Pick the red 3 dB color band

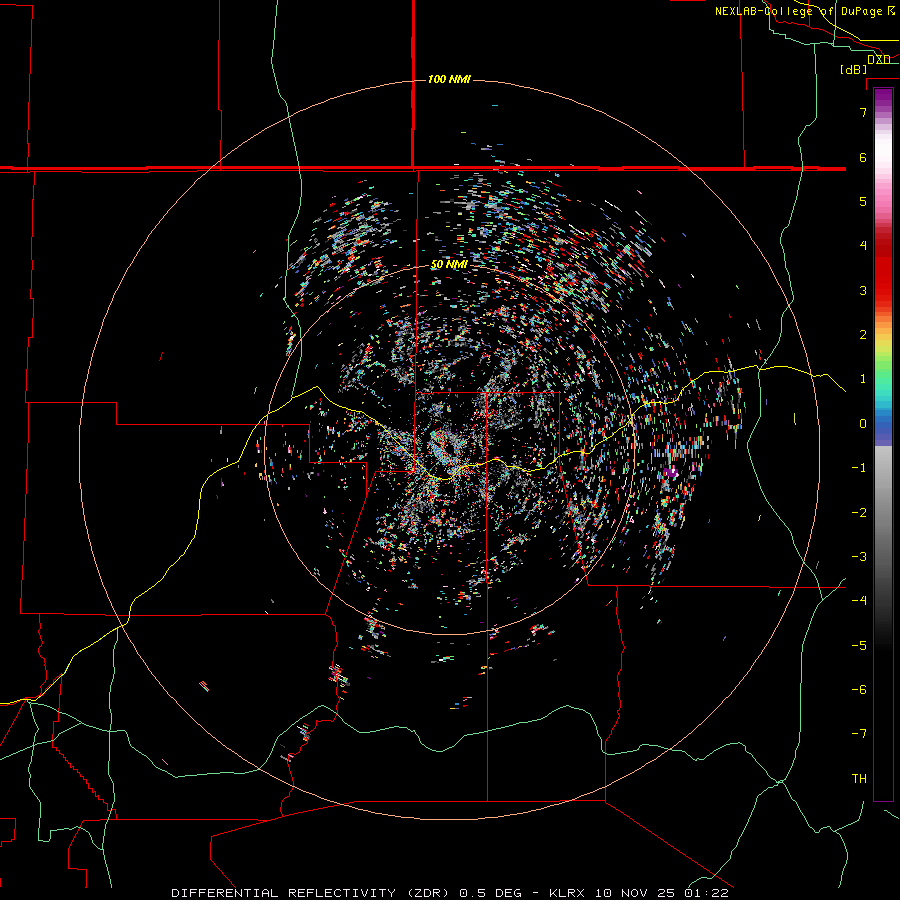[883, 290]
